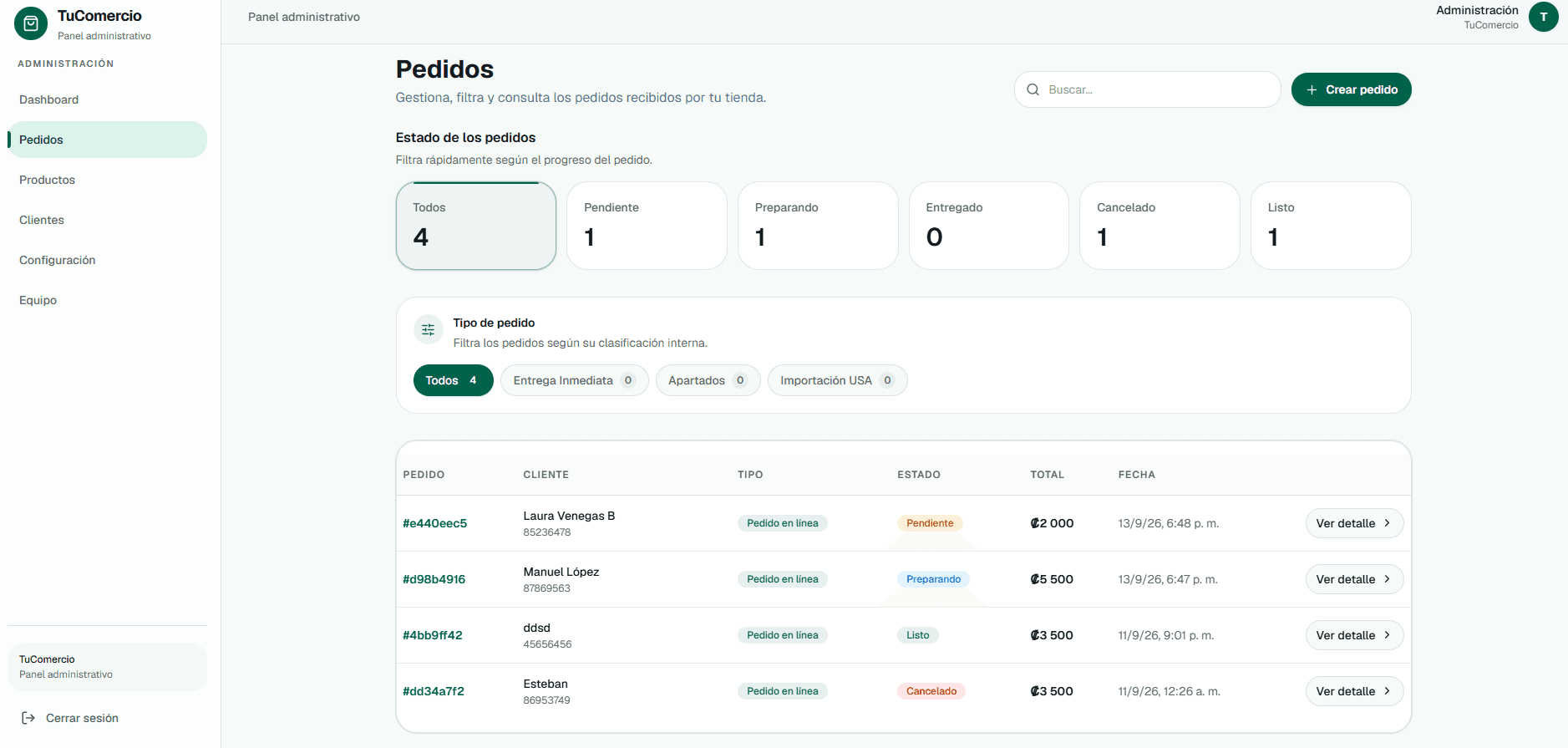Filter orders by Listo status card

coord(1331,226)
